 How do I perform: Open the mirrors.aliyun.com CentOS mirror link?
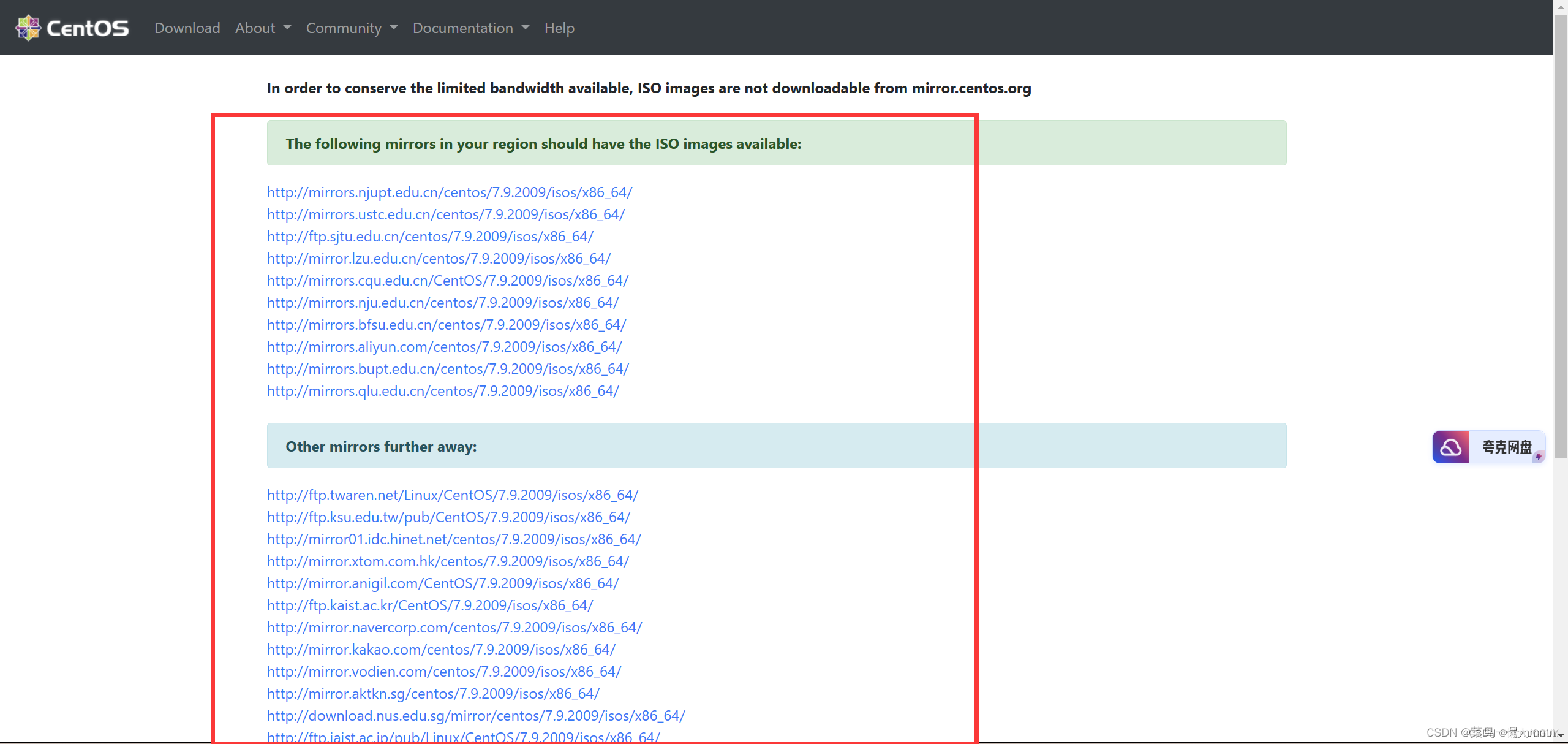coord(444,347)
